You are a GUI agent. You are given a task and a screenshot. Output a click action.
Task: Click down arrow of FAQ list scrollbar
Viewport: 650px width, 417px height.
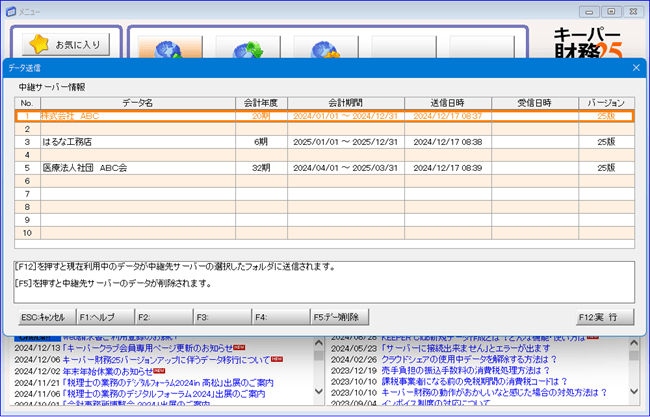pos(634,391)
